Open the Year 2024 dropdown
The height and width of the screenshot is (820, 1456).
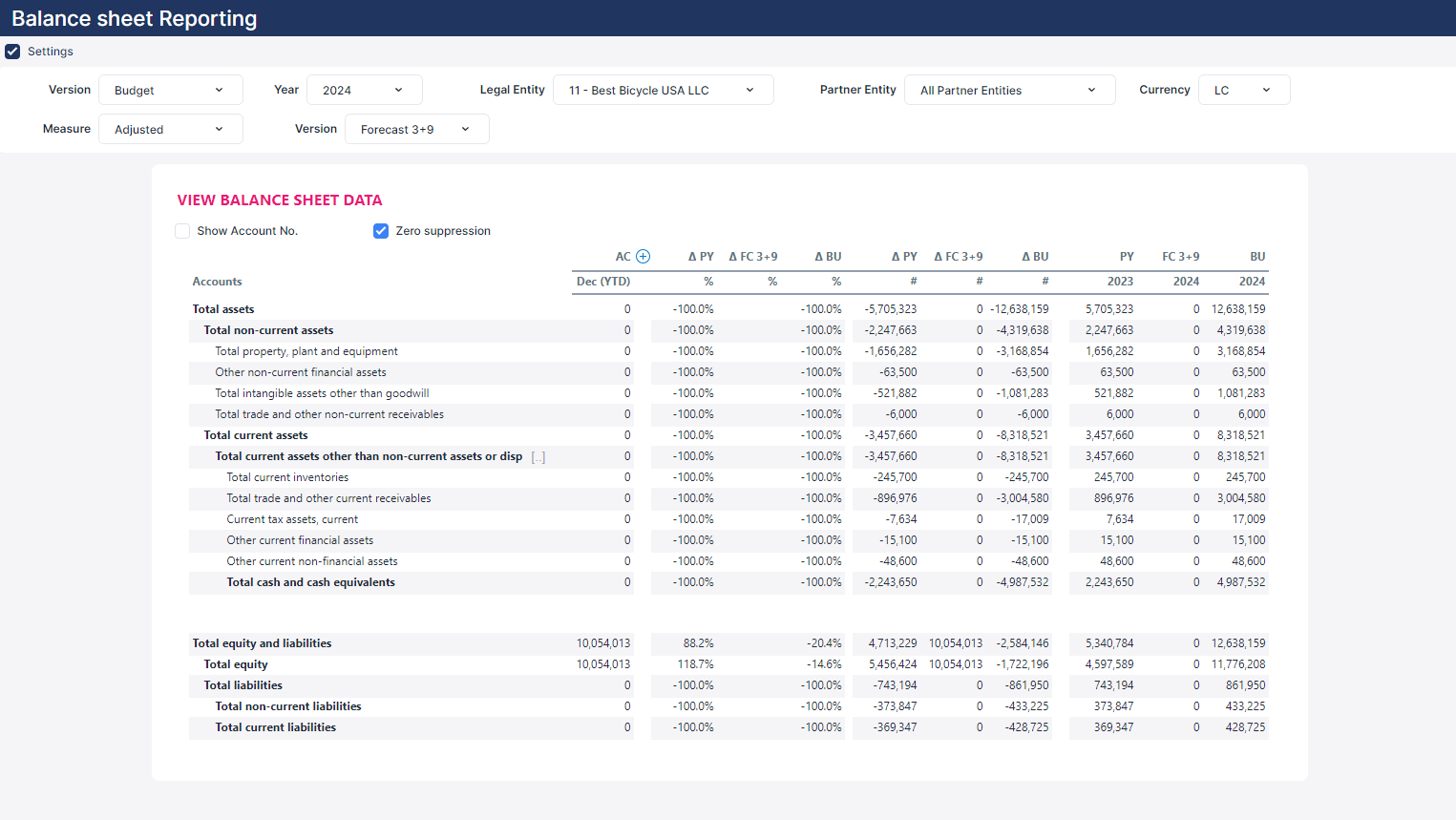pos(364,90)
